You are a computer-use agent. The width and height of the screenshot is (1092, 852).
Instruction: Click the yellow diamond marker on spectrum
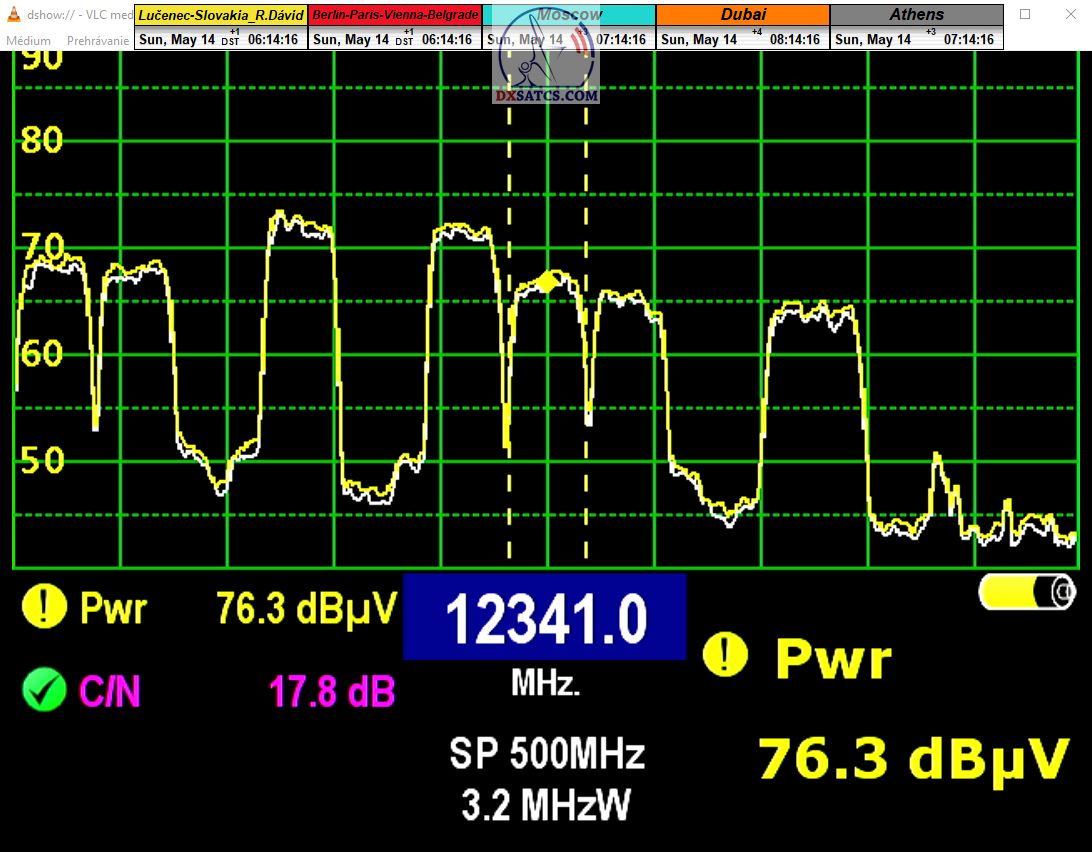[546, 282]
